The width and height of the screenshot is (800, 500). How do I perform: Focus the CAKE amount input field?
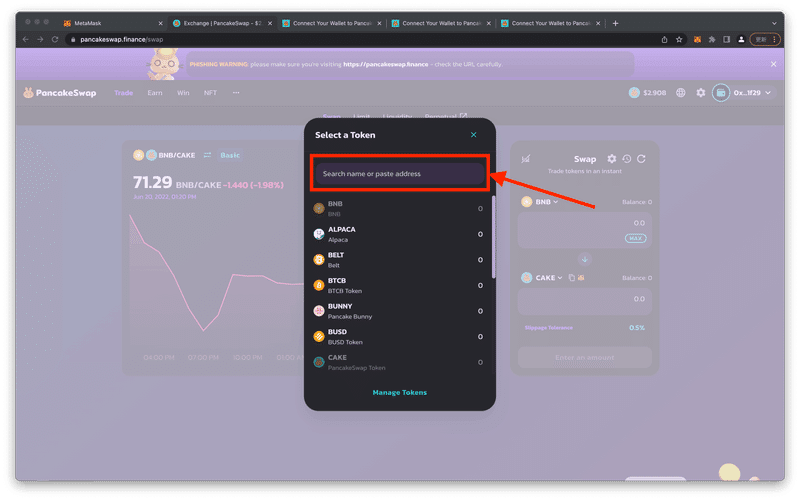(585, 302)
